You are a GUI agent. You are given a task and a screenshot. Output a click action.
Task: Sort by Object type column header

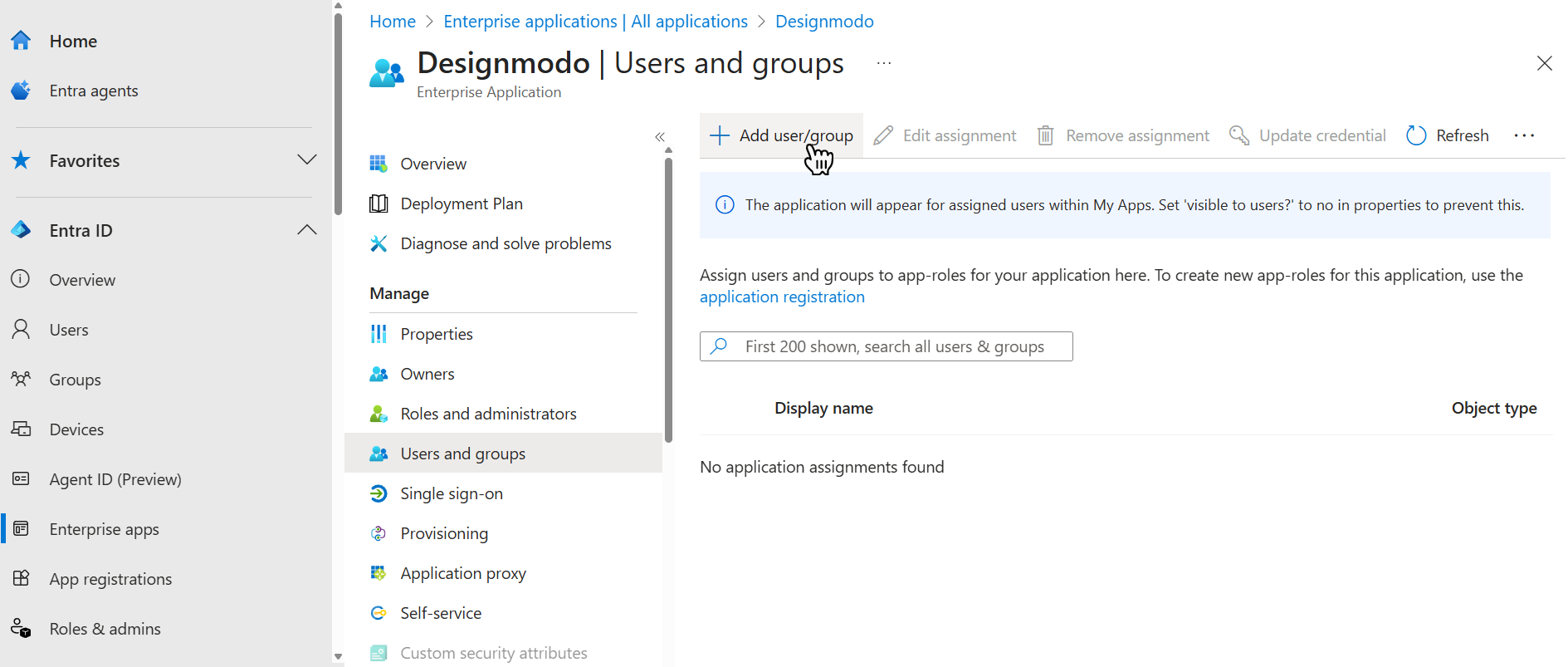1494,408
